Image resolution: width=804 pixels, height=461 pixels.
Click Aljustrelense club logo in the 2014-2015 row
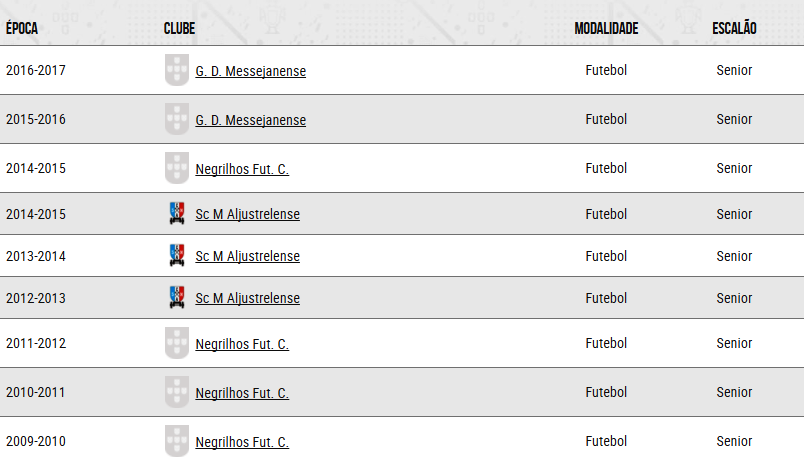(177, 213)
